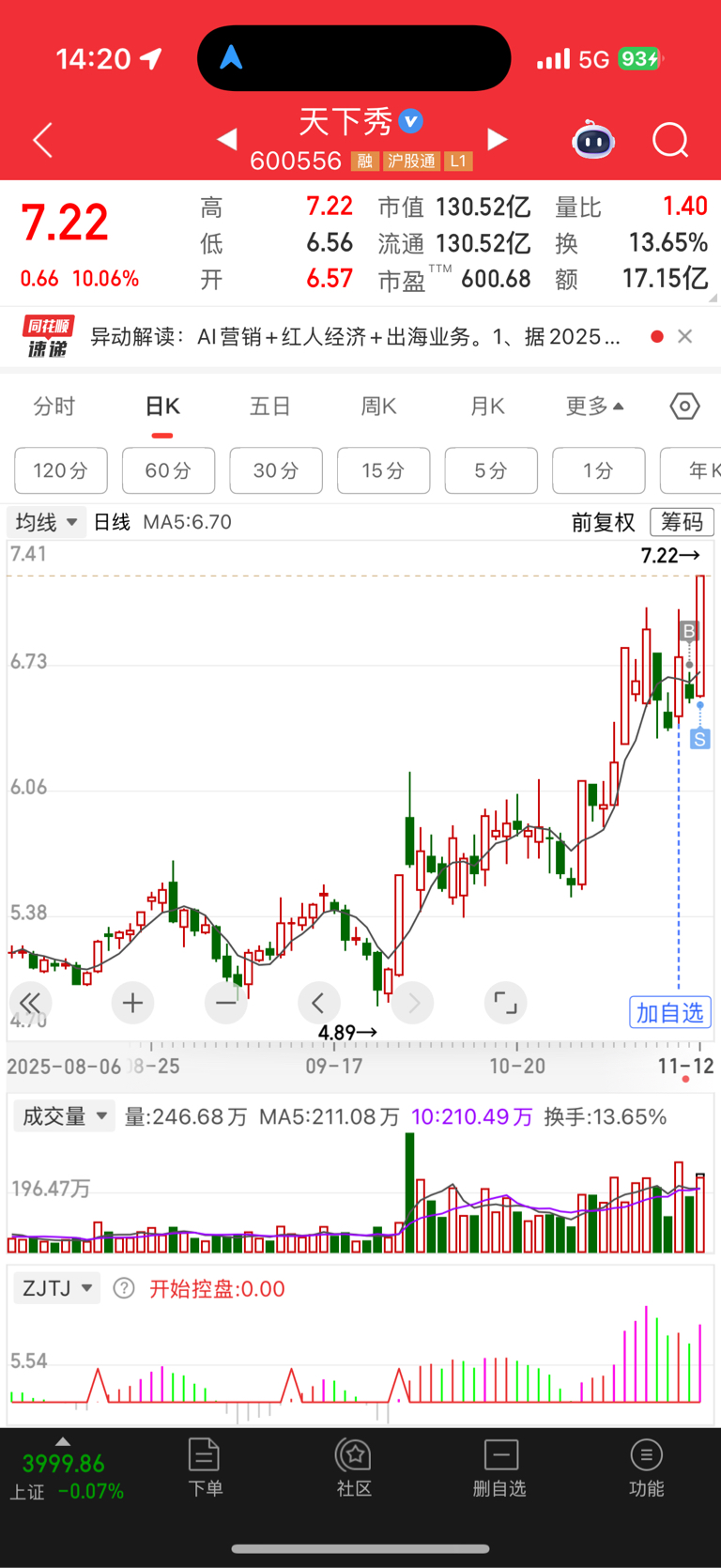Select the 15分 period
This screenshot has width=721, height=1568.
coord(384,470)
